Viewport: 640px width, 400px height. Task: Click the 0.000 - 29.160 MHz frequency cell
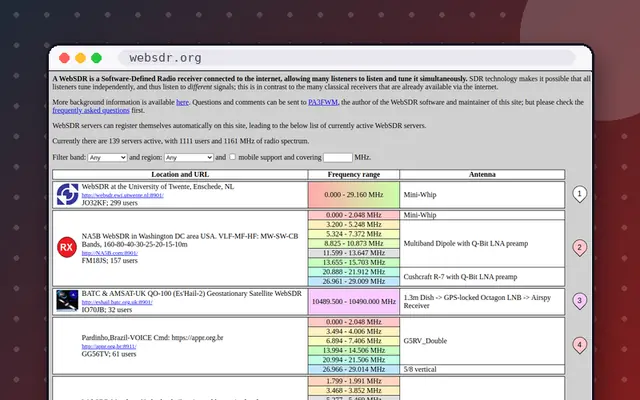click(354, 195)
